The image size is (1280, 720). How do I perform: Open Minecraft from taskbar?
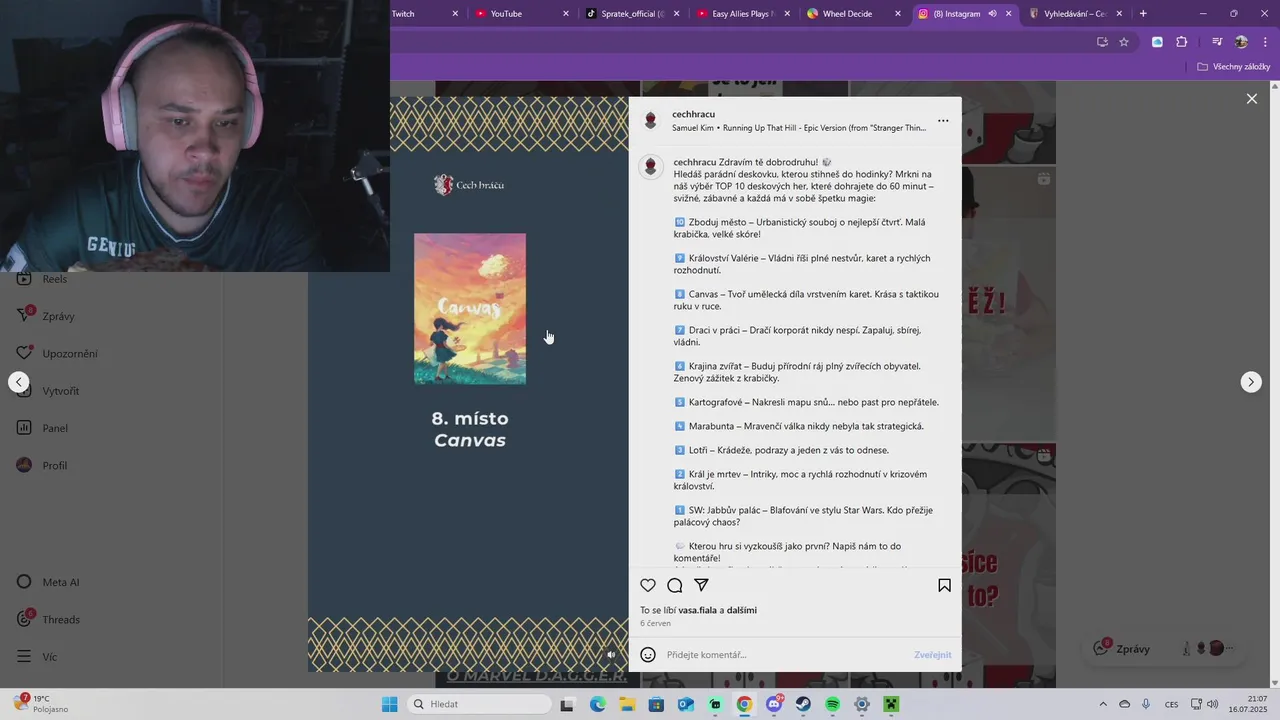point(892,704)
